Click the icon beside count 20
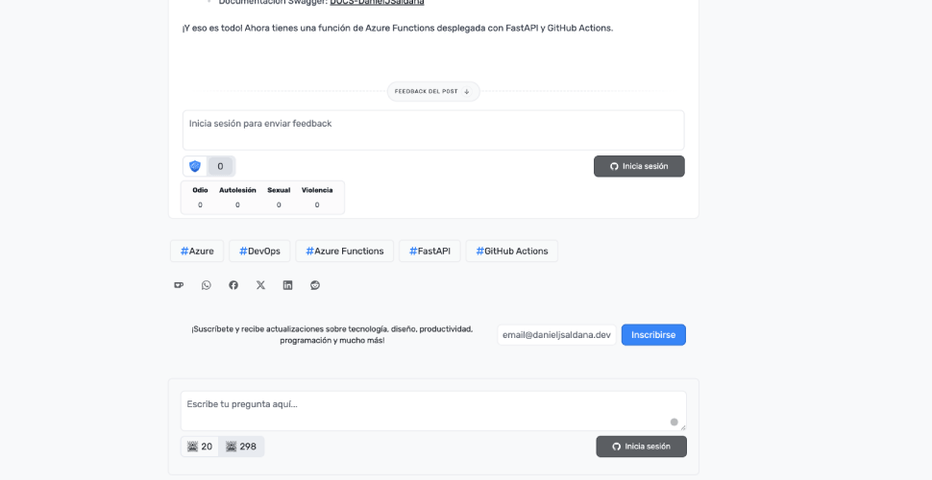932x480 pixels. [x=193, y=447]
